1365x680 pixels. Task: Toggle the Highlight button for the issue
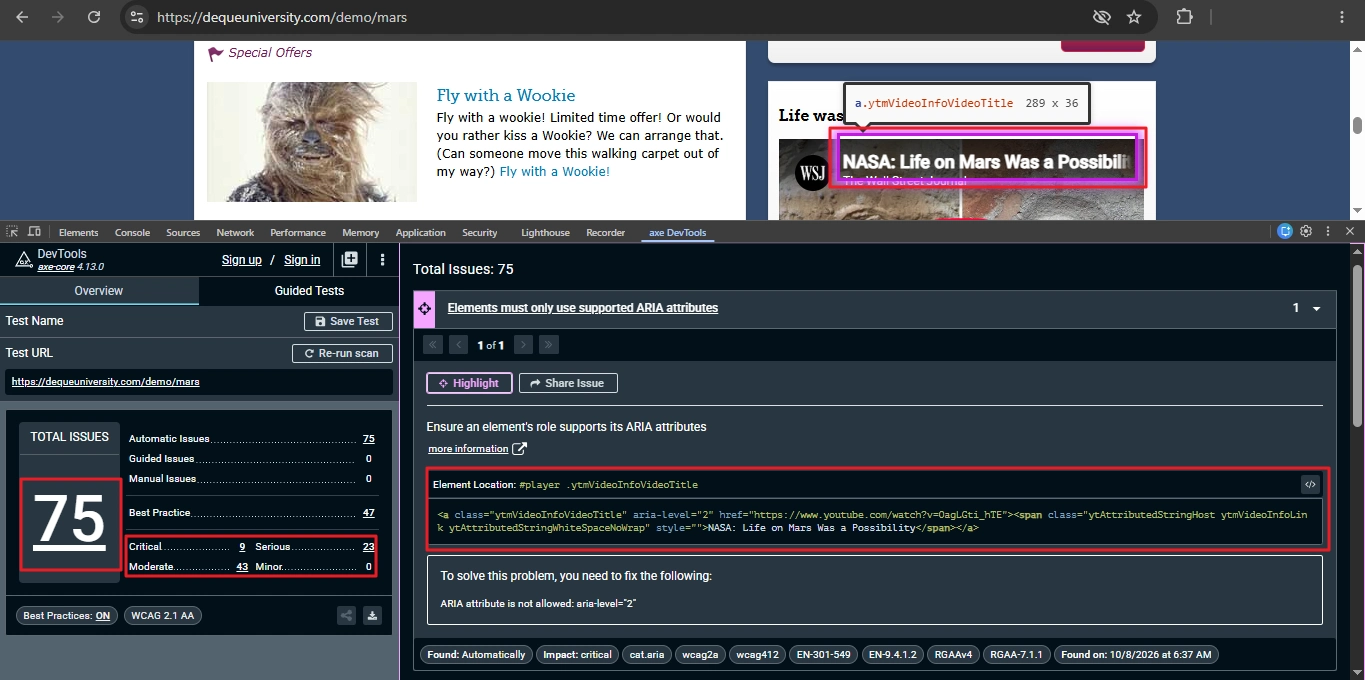point(469,383)
